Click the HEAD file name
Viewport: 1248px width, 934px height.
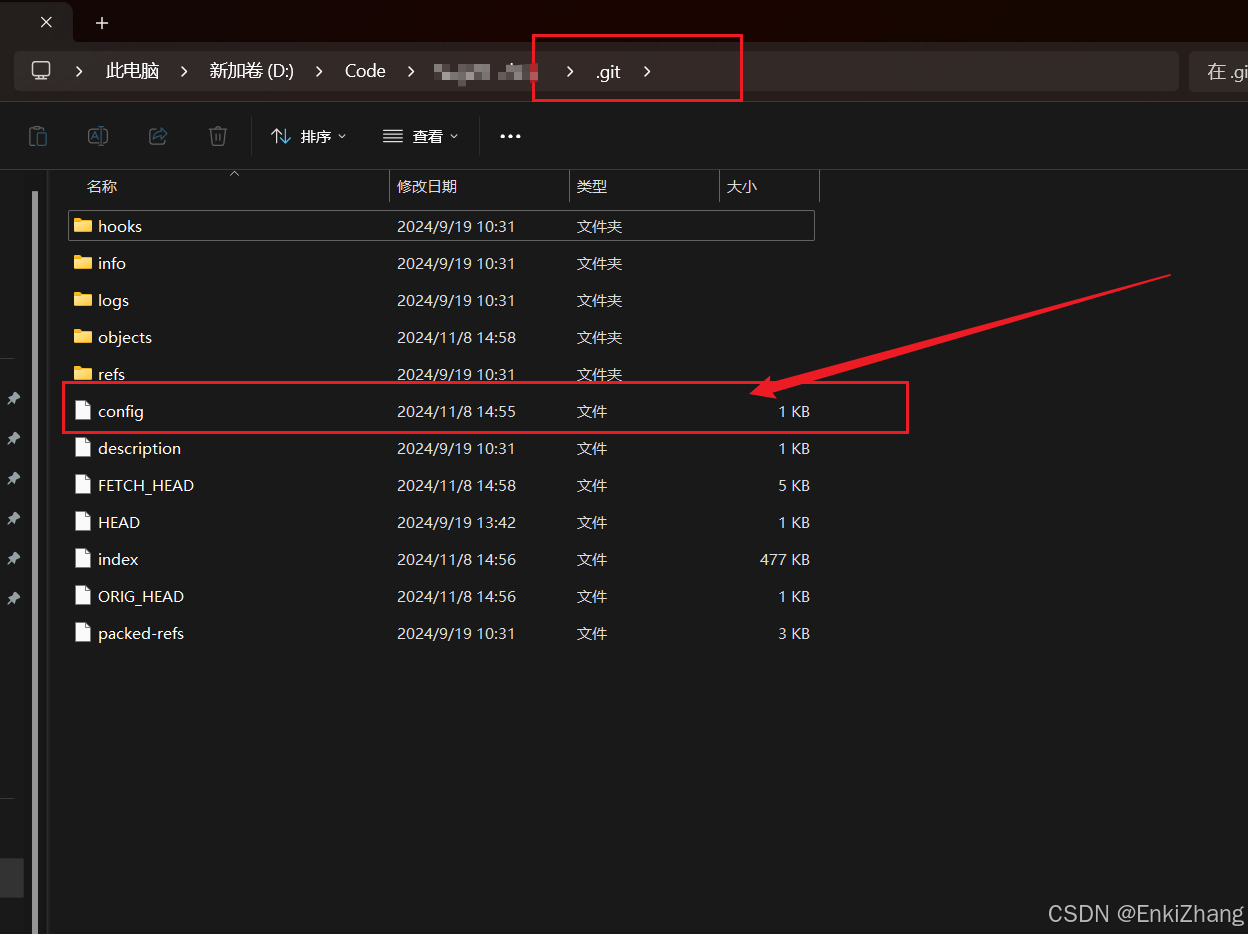pos(119,522)
